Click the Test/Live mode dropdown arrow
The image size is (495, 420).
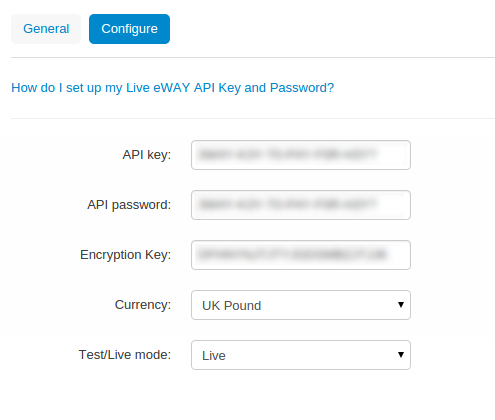click(401, 354)
